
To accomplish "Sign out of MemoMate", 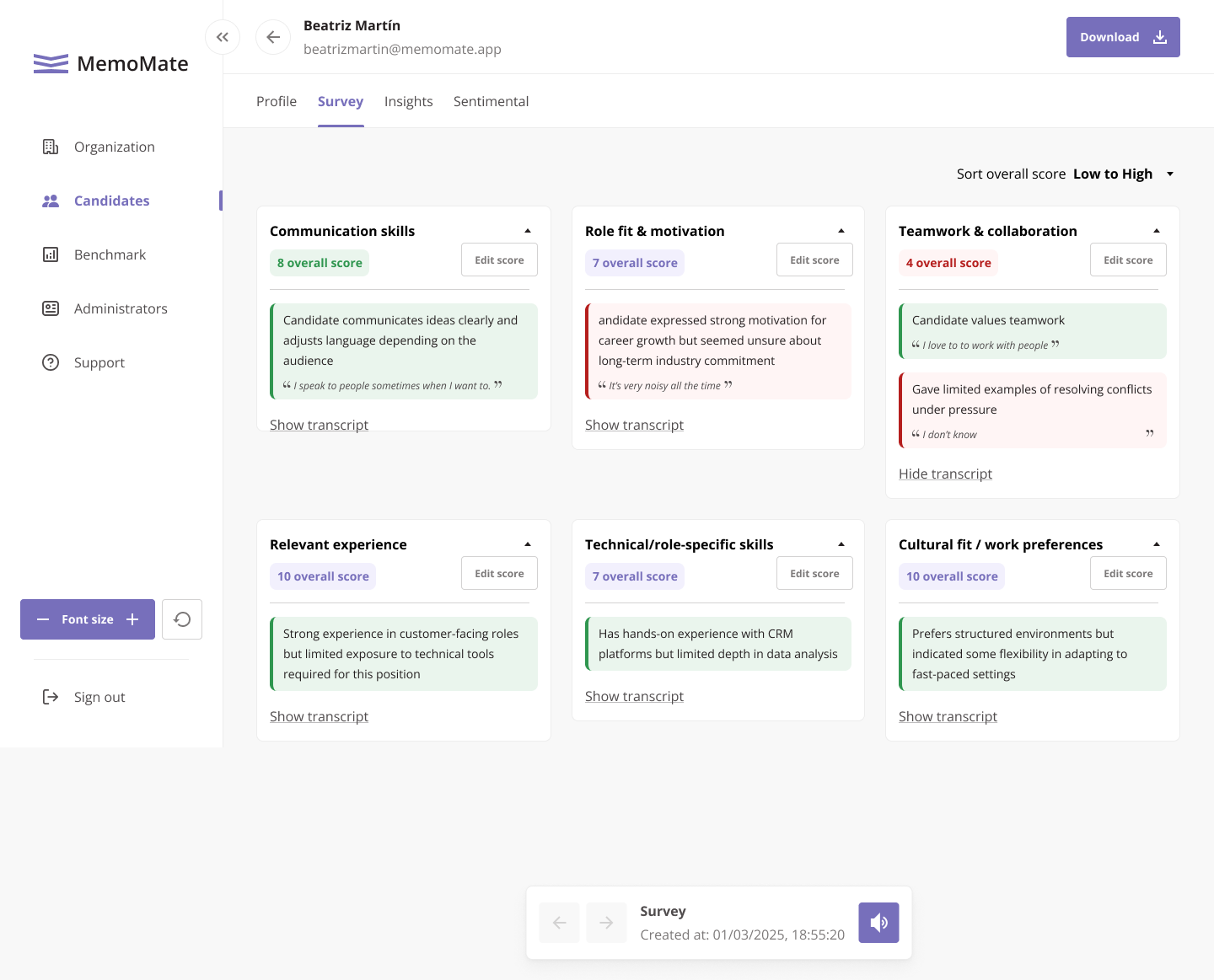I will pos(99,697).
